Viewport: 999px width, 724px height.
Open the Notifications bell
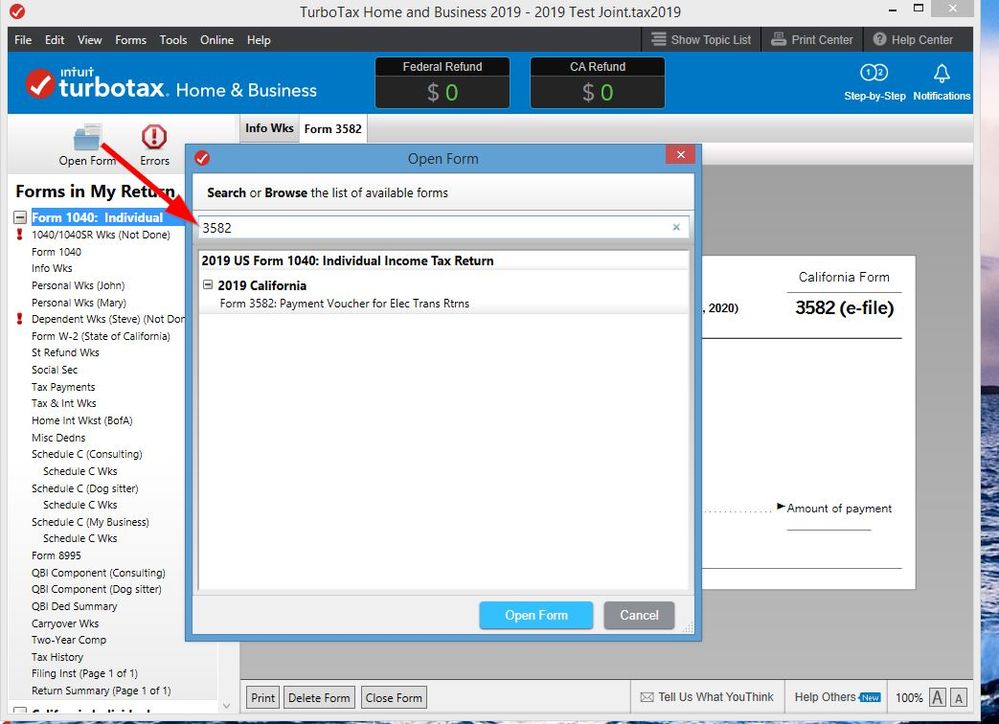click(x=942, y=73)
